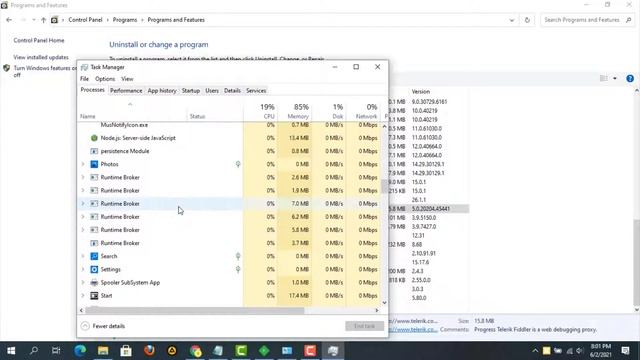The image size is (640, 360).
Task: Switch to the Users tab
Action: [x=212, y=91]
